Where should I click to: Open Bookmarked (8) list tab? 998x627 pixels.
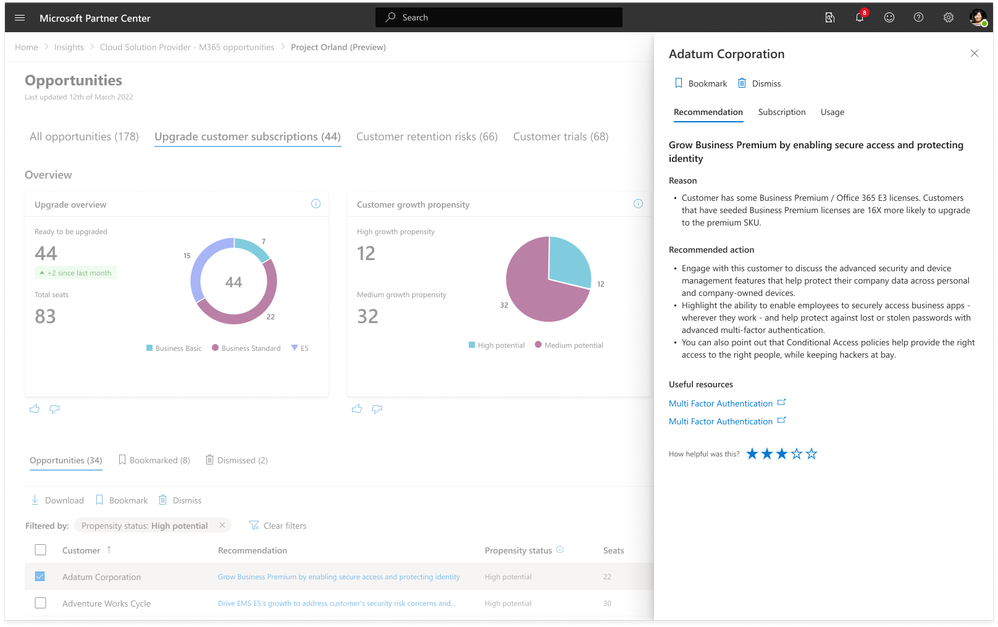[154, 460]
